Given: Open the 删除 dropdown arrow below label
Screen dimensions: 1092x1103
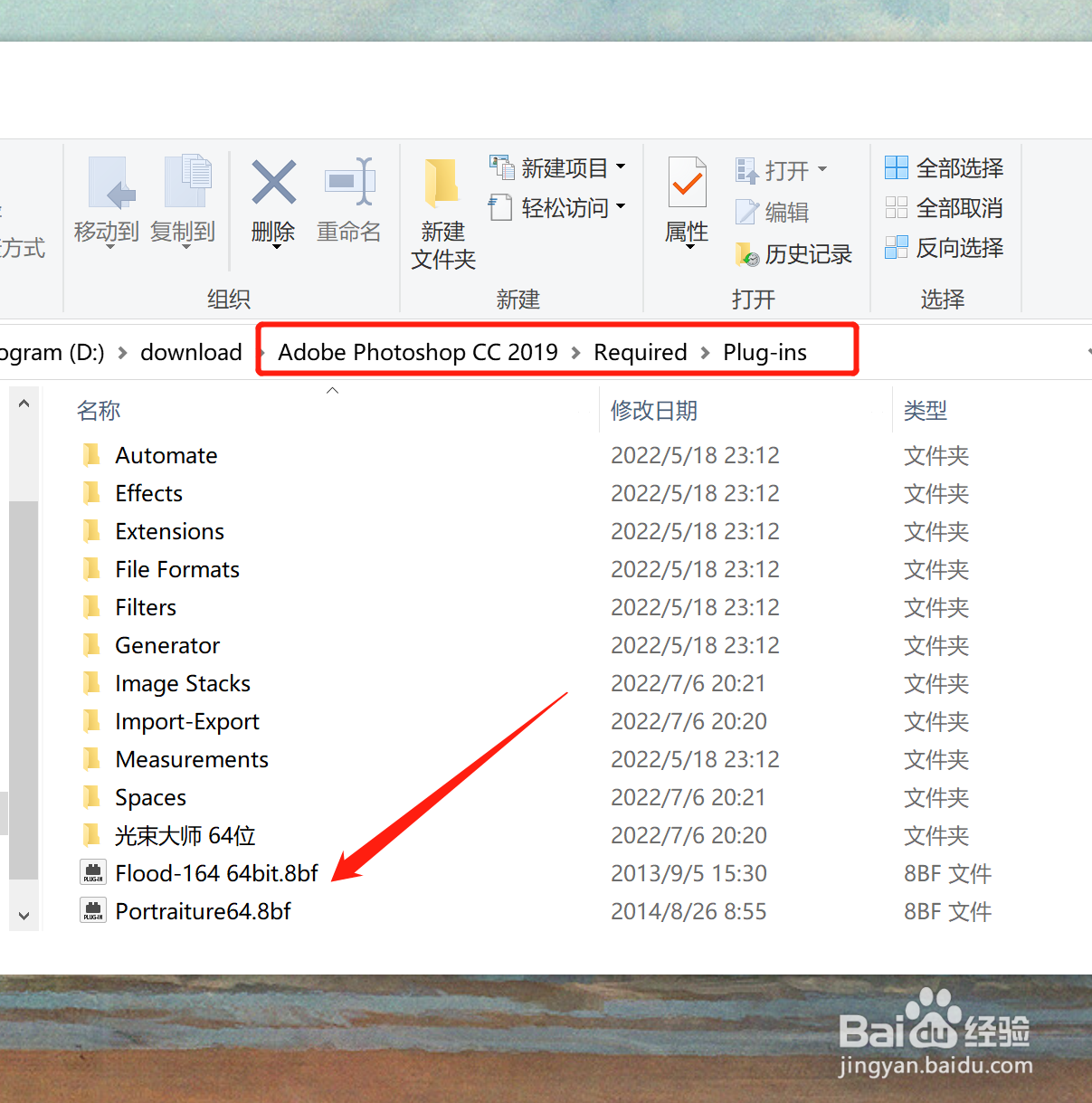Looking at the screenshot, I should pyautogui.click(x=276, y=248).
